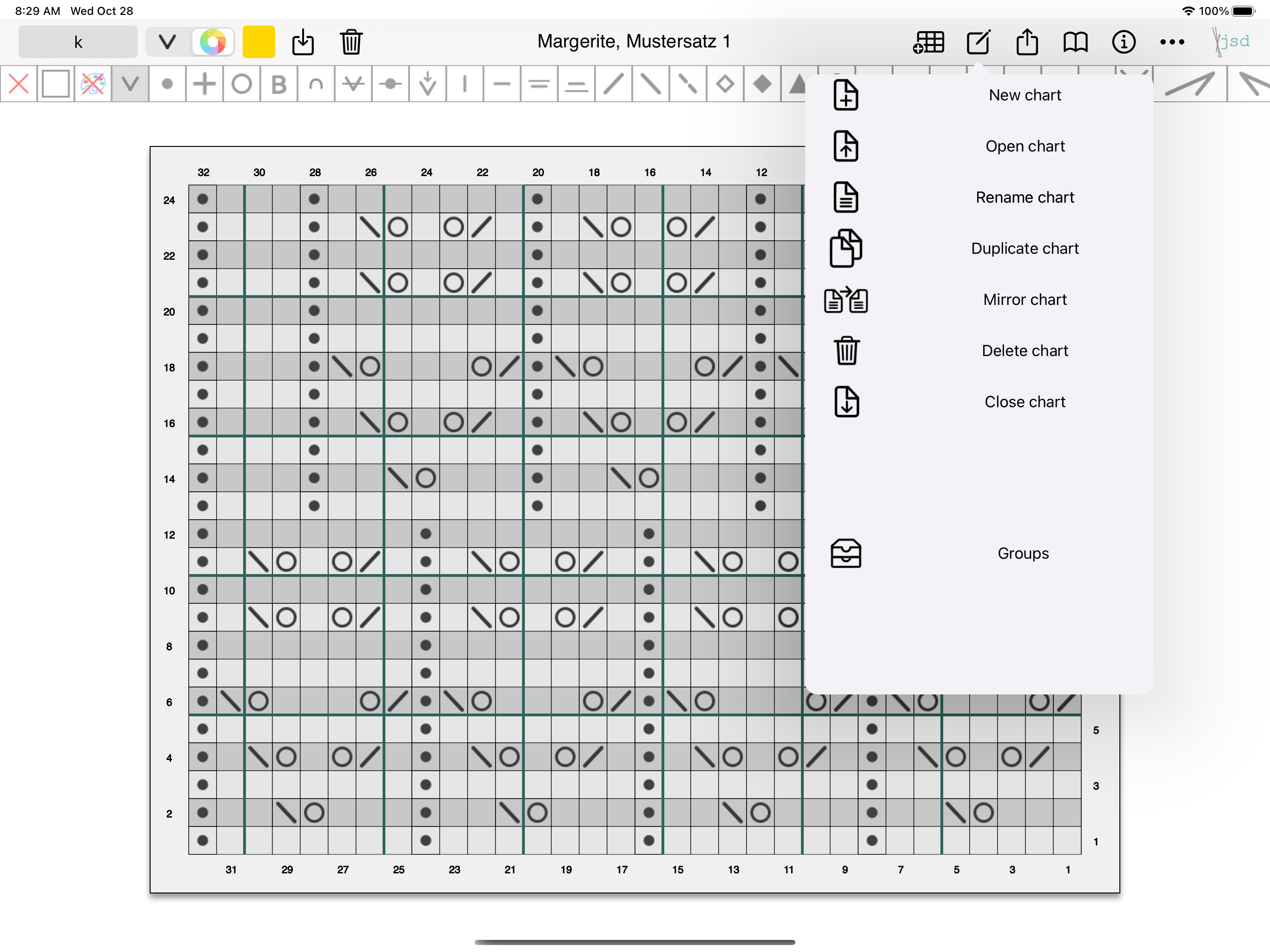1270x952 pixels.
Task: Expand the V stitch dropdown in palette
Action: (130, 85)
